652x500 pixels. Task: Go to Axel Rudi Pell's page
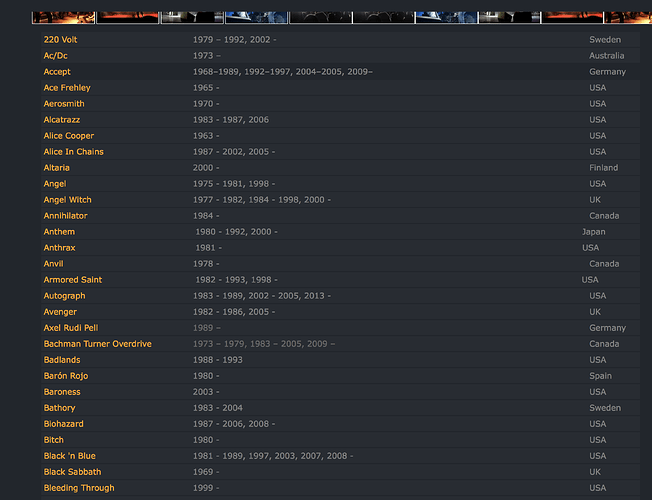[x=71, y=328]
